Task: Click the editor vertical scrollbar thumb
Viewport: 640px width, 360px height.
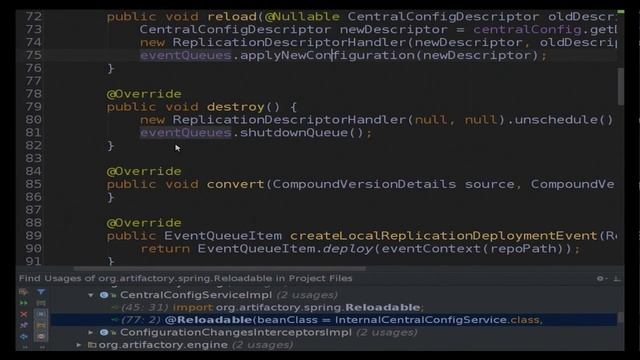Action: click(x=620, y=86)
